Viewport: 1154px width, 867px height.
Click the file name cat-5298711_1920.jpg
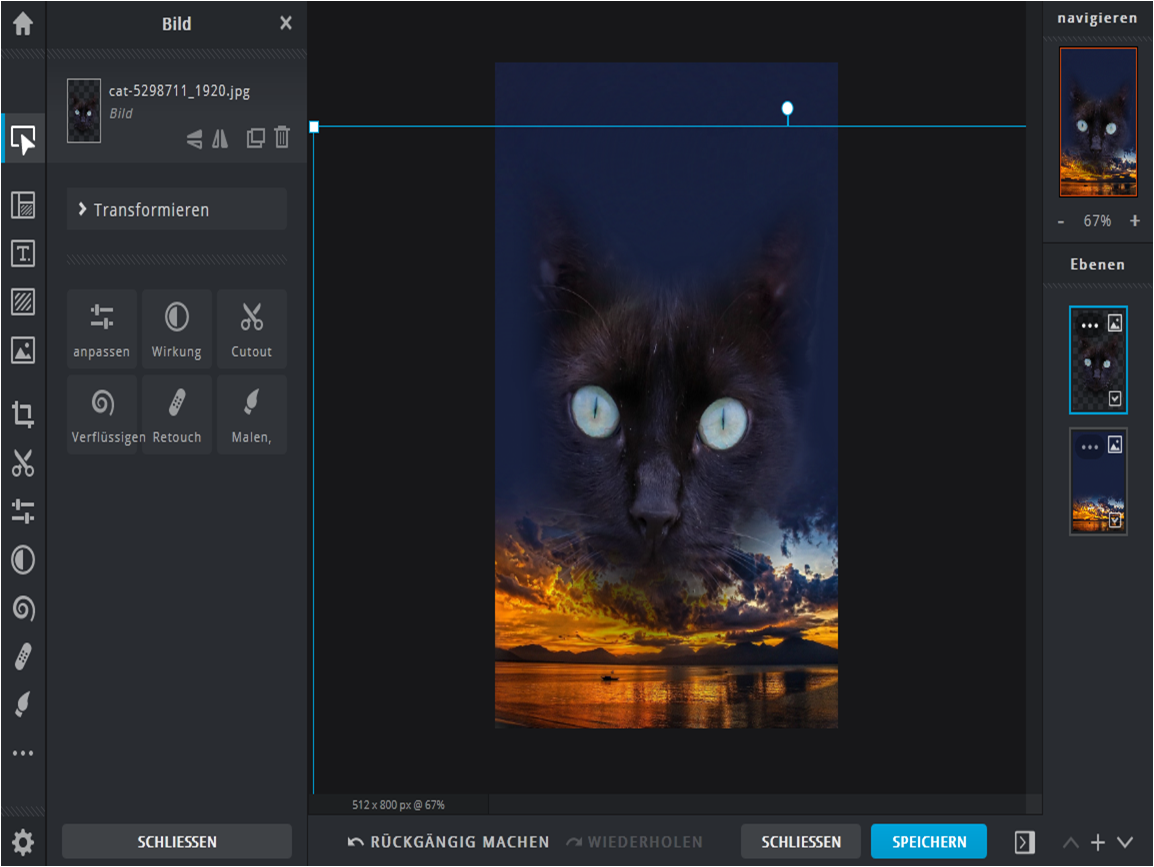(x=180, y=91)
